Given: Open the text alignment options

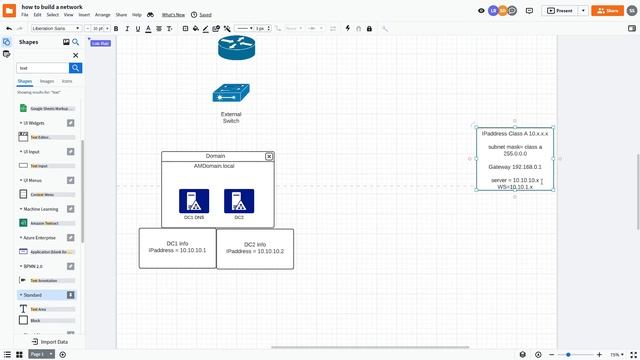Looking at the screenshot, I should coord(159,29).
